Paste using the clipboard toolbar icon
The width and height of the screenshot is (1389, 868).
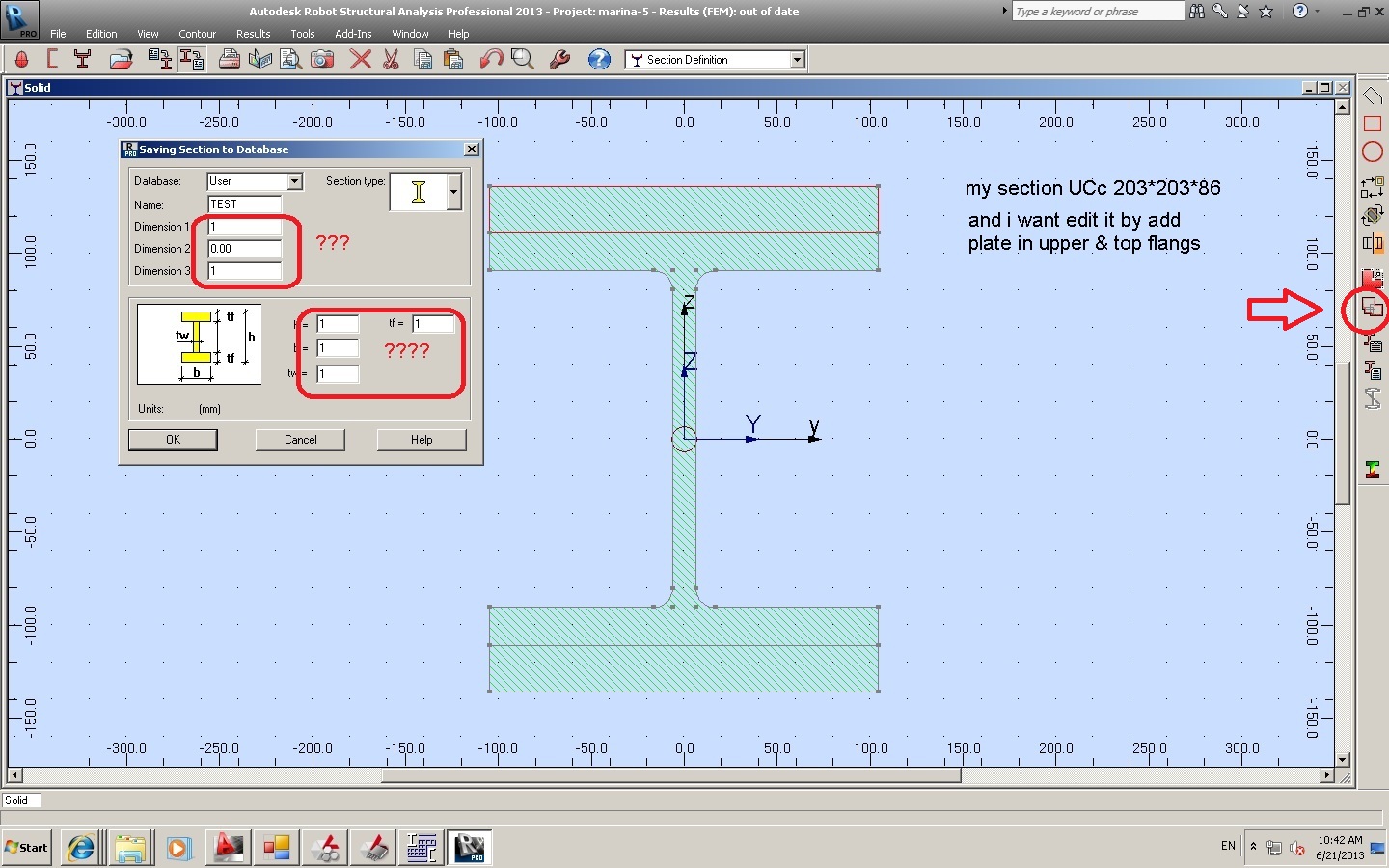tap(452, 59)
